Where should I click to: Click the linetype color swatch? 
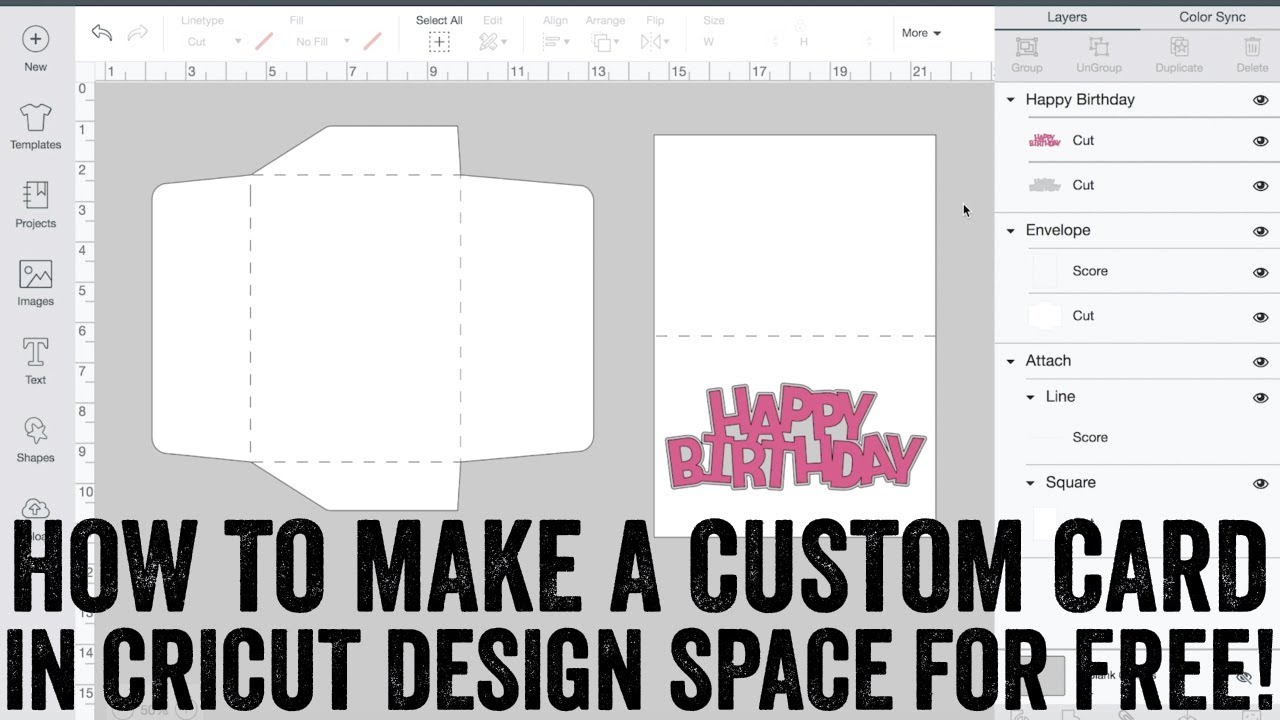264,42
